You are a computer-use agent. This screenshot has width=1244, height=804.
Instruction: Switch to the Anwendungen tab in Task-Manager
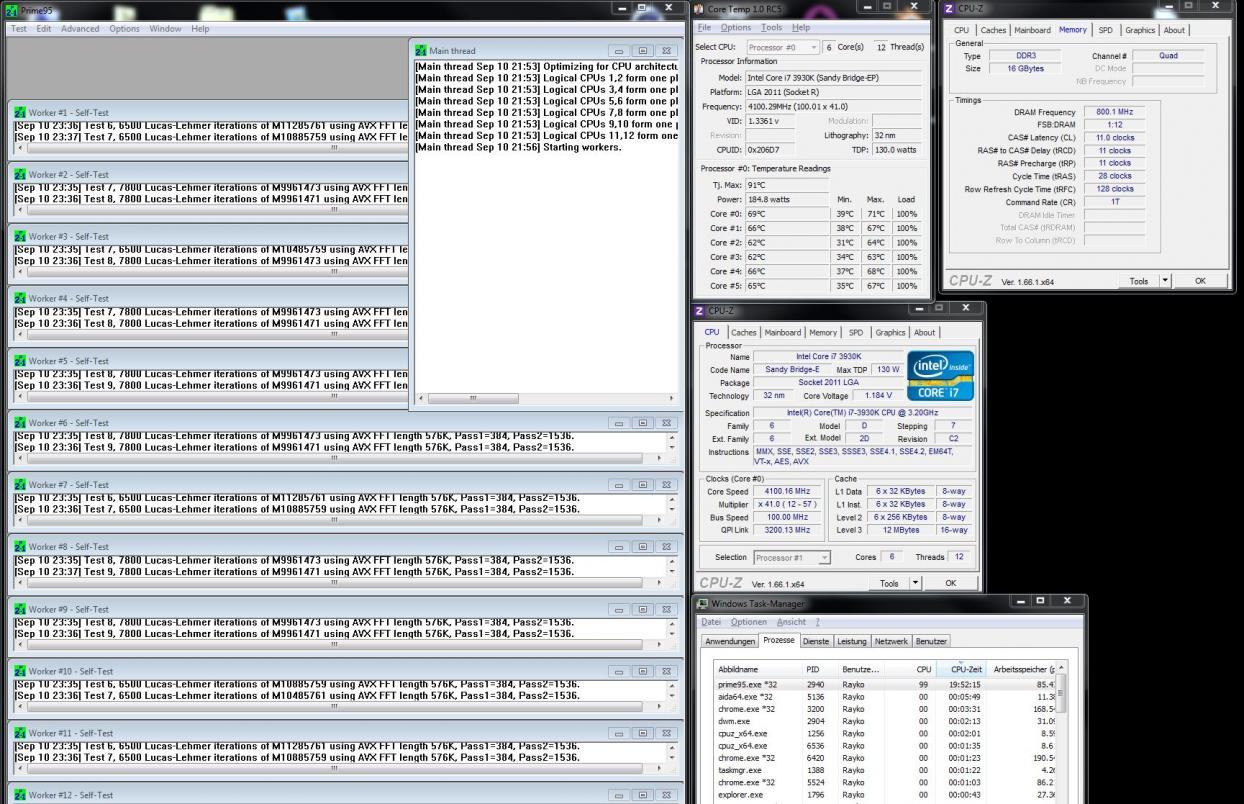point(728,641)
